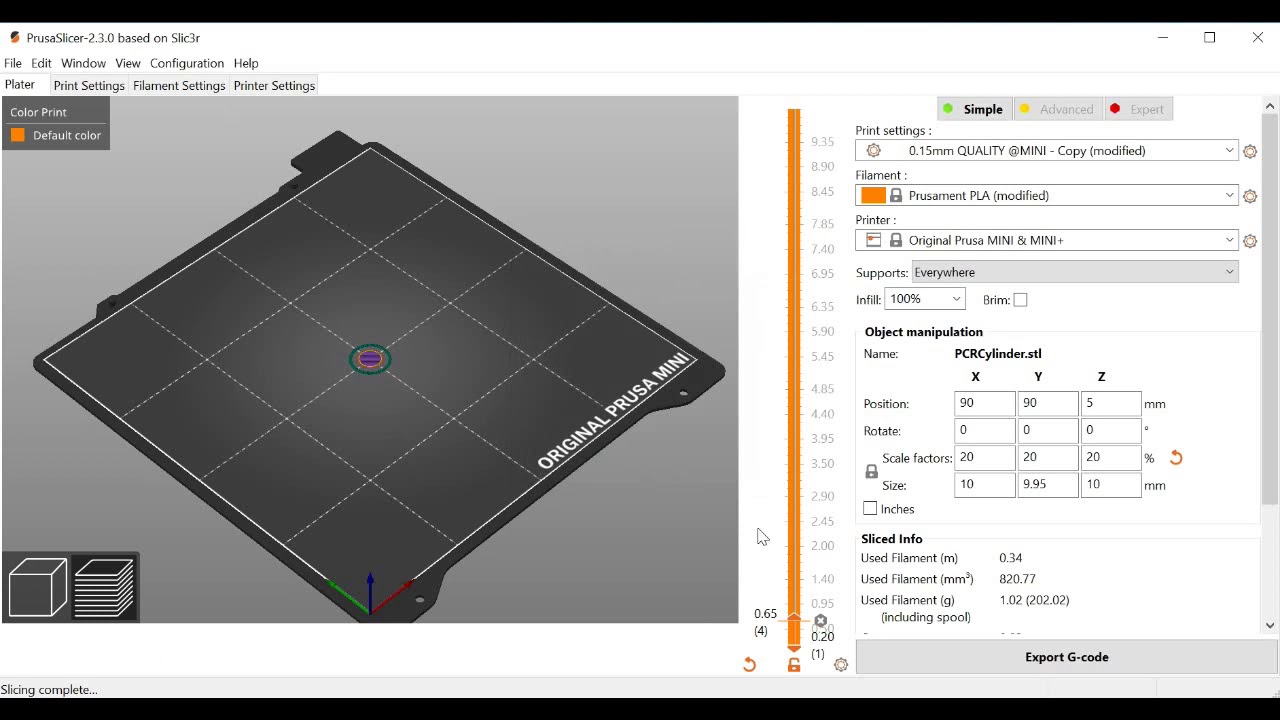Select Advanced mode
Screen dimensions: 1280x720
[x=1056, y=109]
